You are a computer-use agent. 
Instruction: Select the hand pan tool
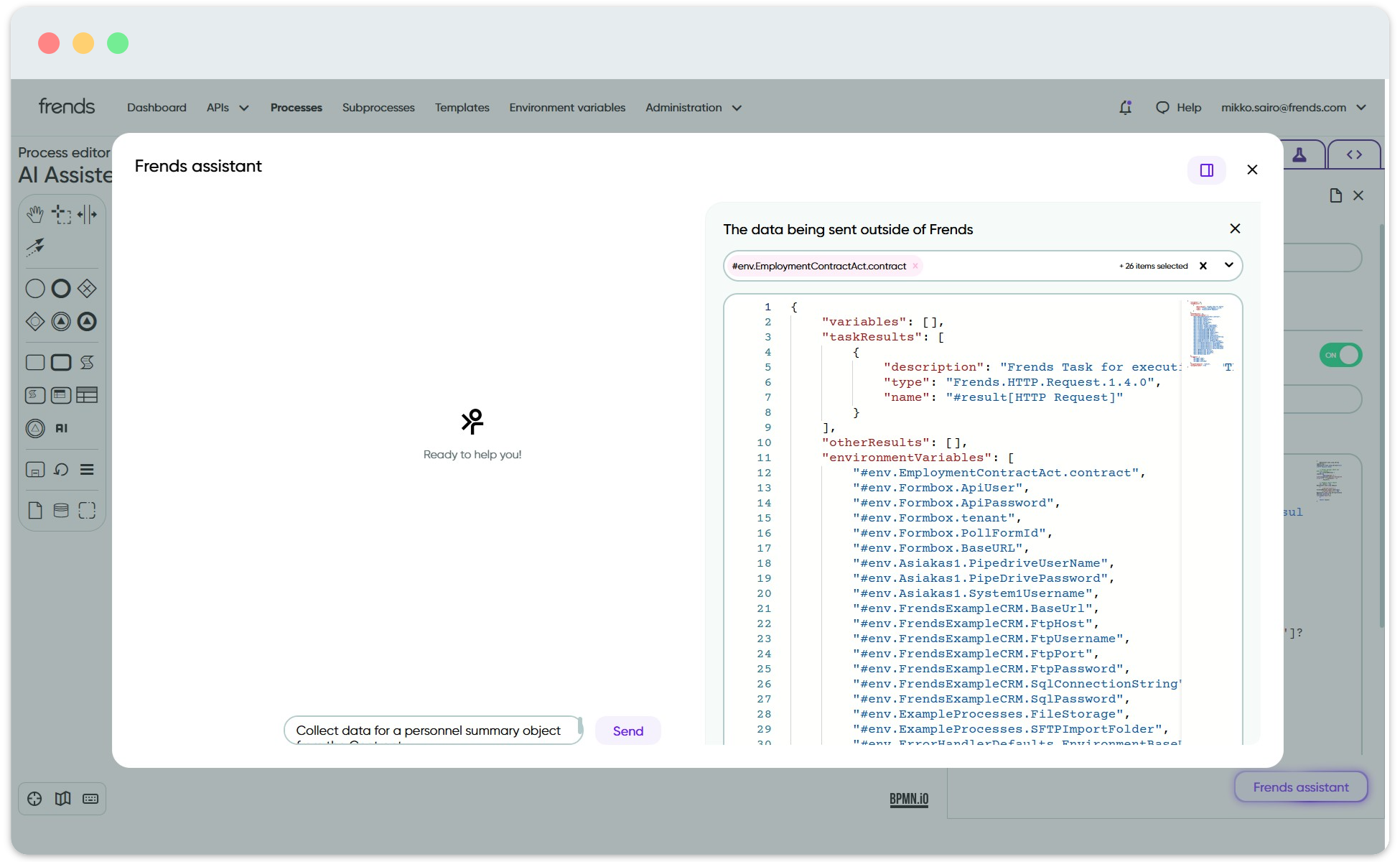coord(34,214)
